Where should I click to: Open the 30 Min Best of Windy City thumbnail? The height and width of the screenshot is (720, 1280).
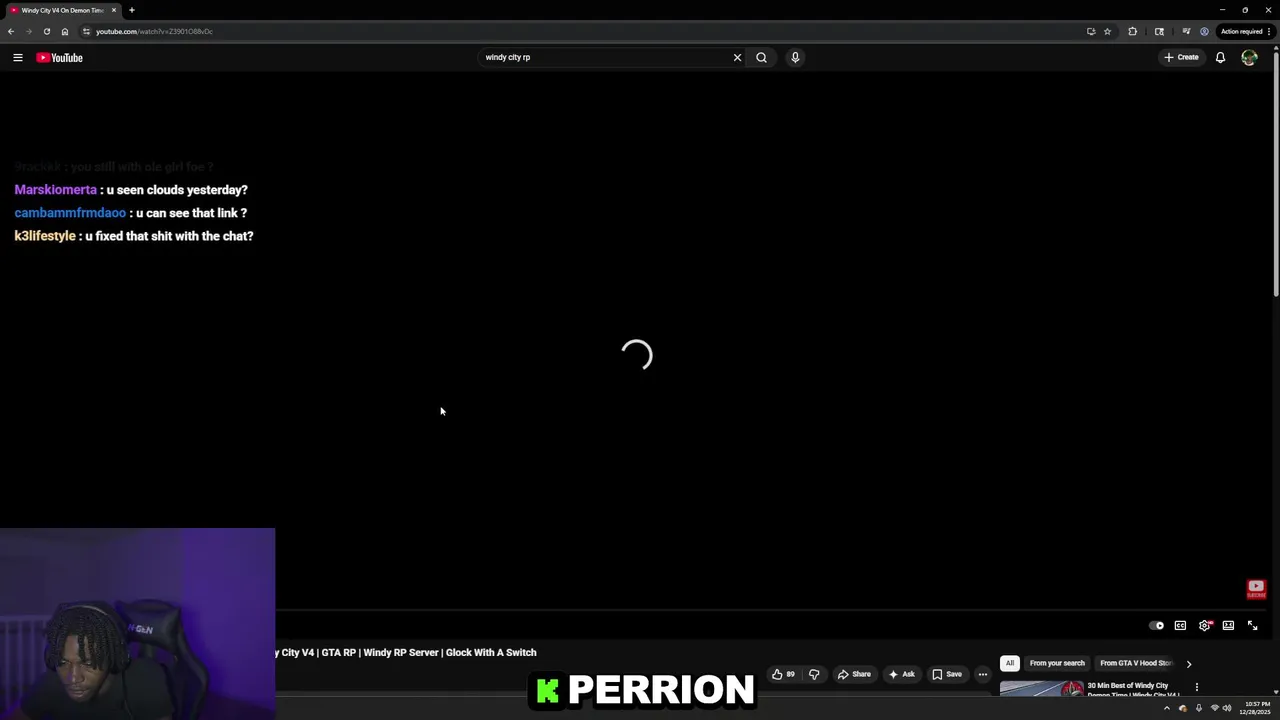point(1041,689)
